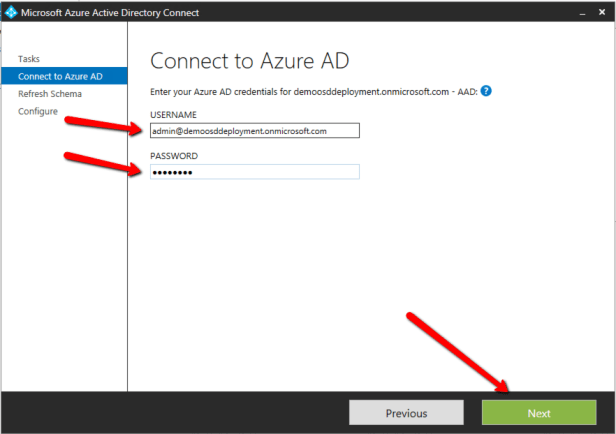Click the masked password dots

point(172,172)
